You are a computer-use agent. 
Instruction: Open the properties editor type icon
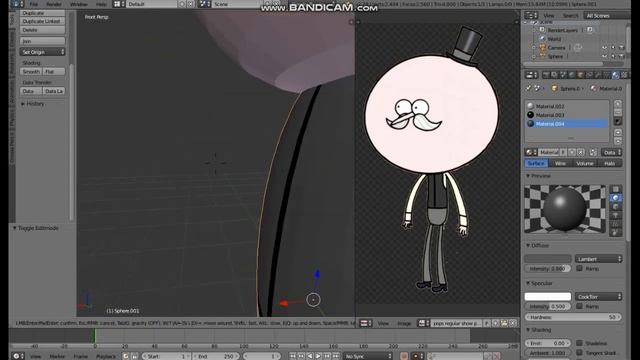coord(531,75)
